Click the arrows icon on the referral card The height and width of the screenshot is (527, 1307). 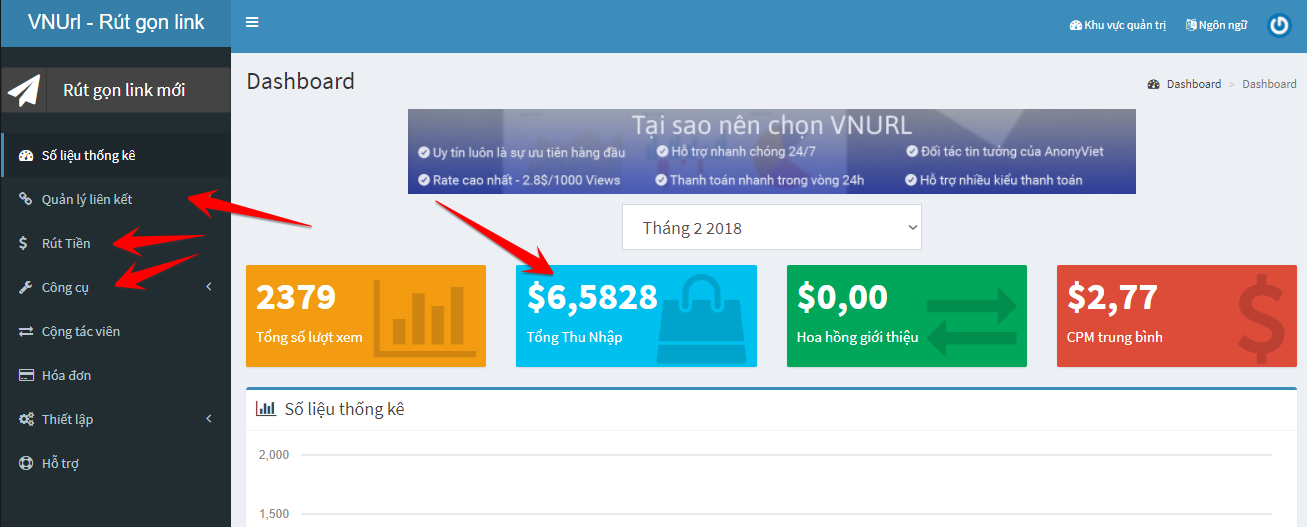coord(971,321)
